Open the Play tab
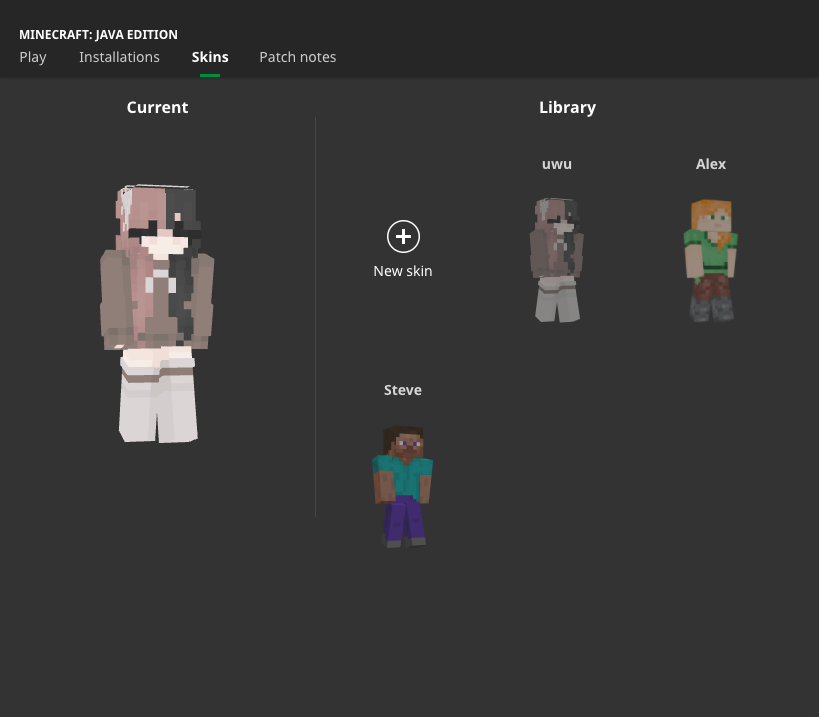 (x=33, y=57)
